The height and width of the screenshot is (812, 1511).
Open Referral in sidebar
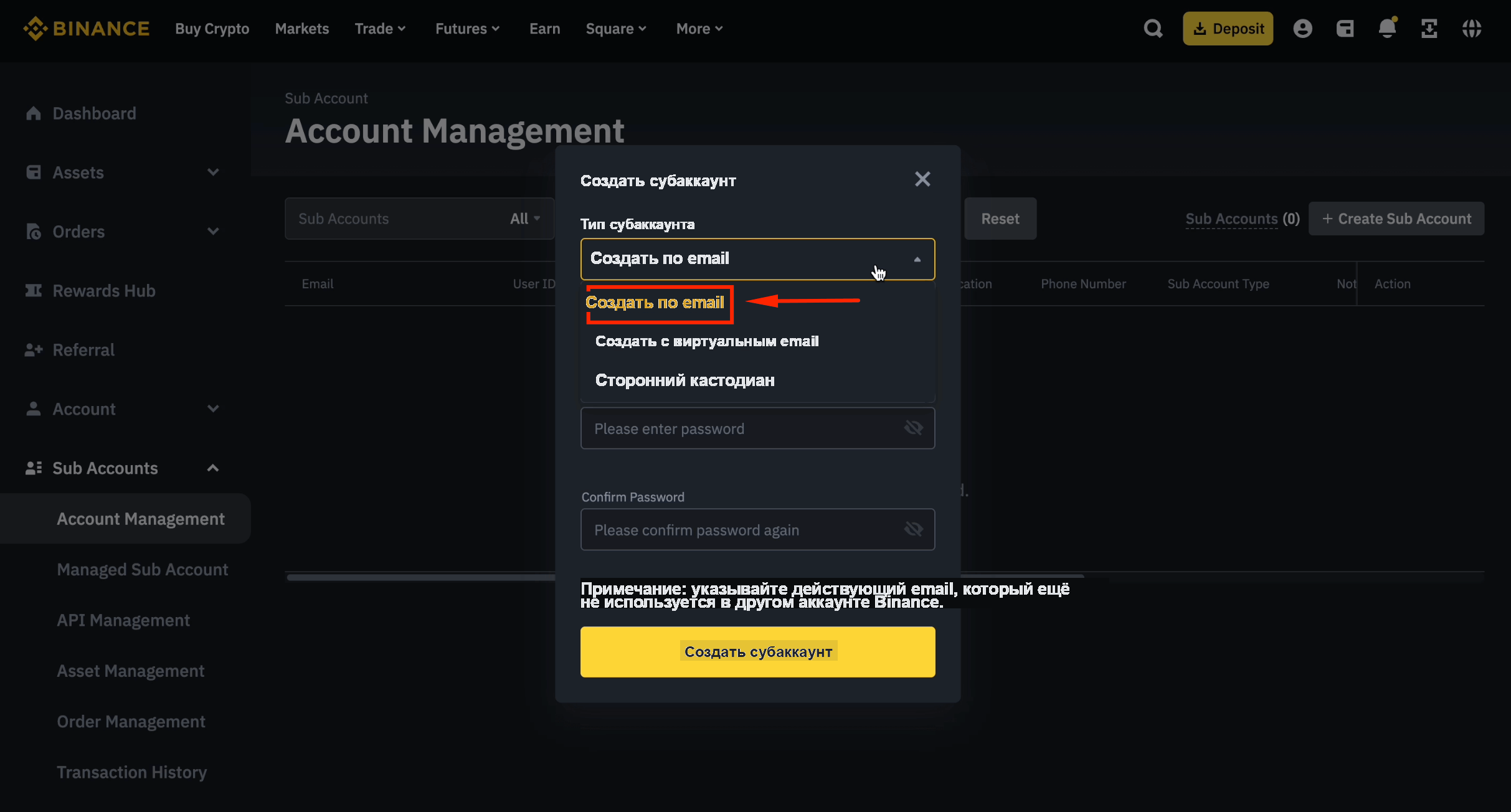83,350
